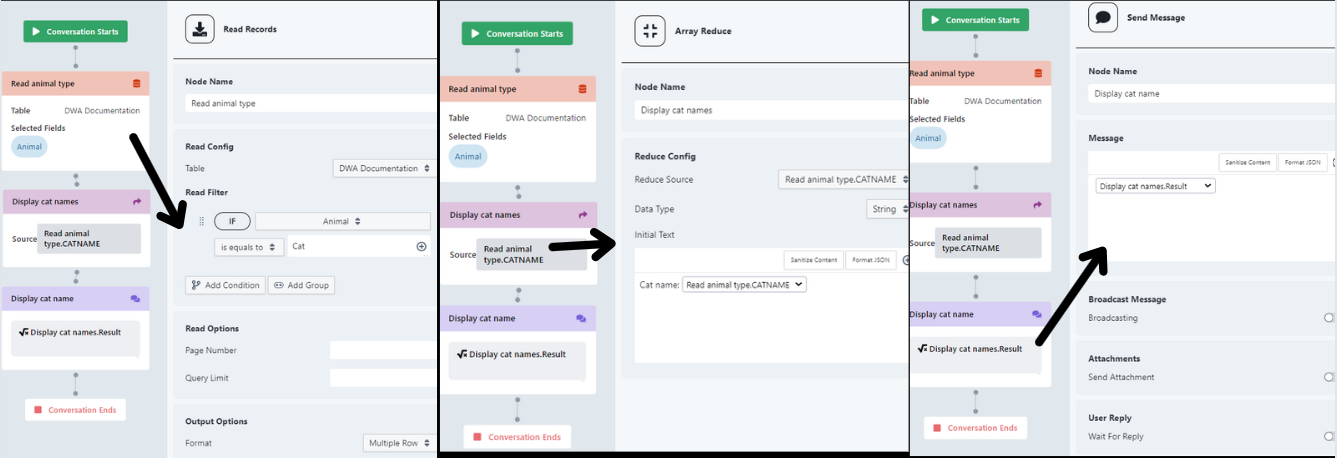The height and width of the screenshot is (458, 1337).
Task: Click the circle icon right of Format JSON in Array Reduce
Action: tap(906, 260)
